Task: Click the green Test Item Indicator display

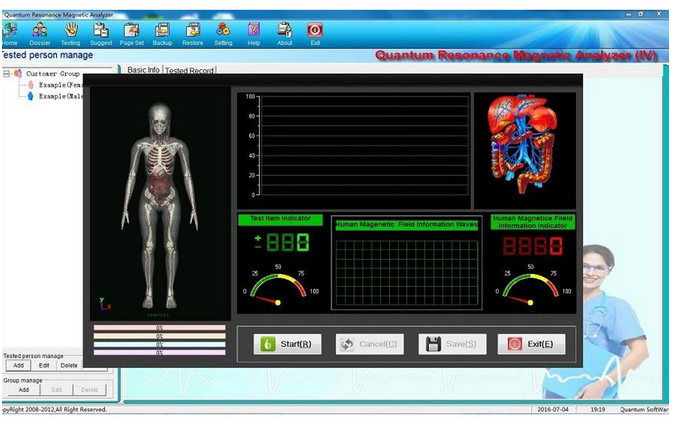Action: coord(282,242)
